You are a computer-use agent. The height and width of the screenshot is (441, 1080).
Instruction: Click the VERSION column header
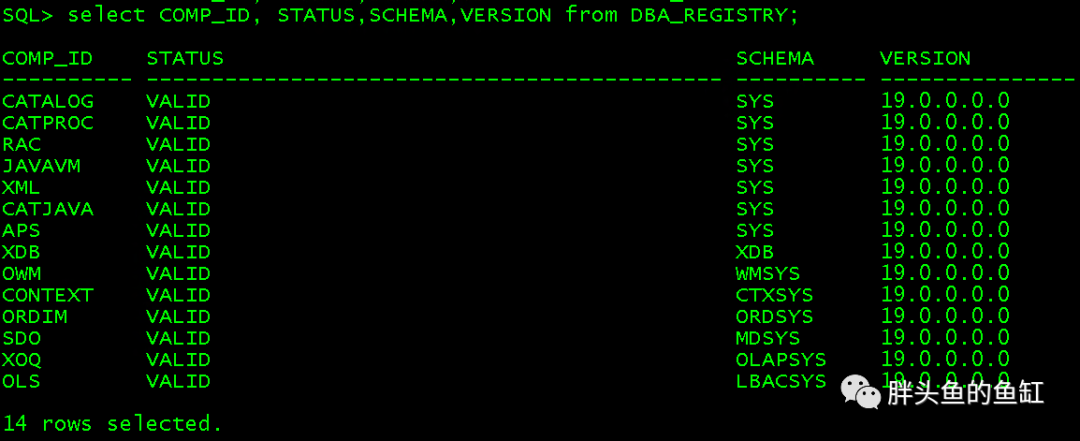[926, 59]
